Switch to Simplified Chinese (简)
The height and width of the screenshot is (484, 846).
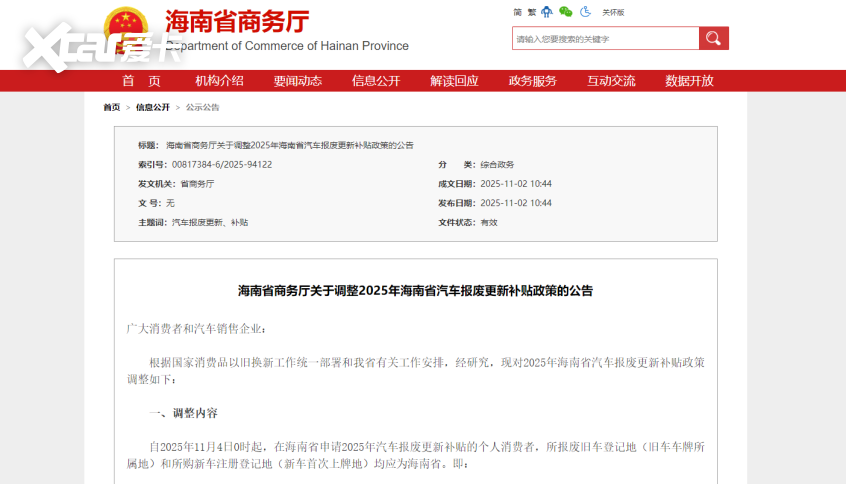click(x=517, y=12)
